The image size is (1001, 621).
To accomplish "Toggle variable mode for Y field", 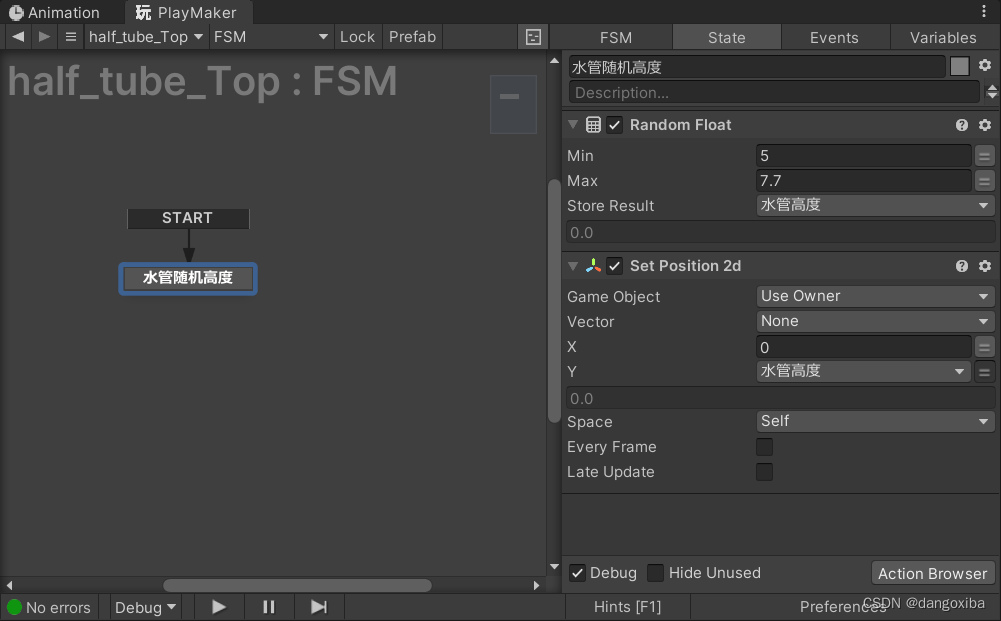I will click(984, 371).
